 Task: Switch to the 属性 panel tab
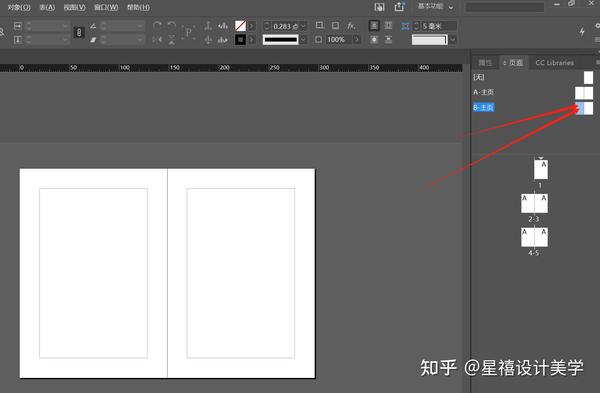[485, 63]
